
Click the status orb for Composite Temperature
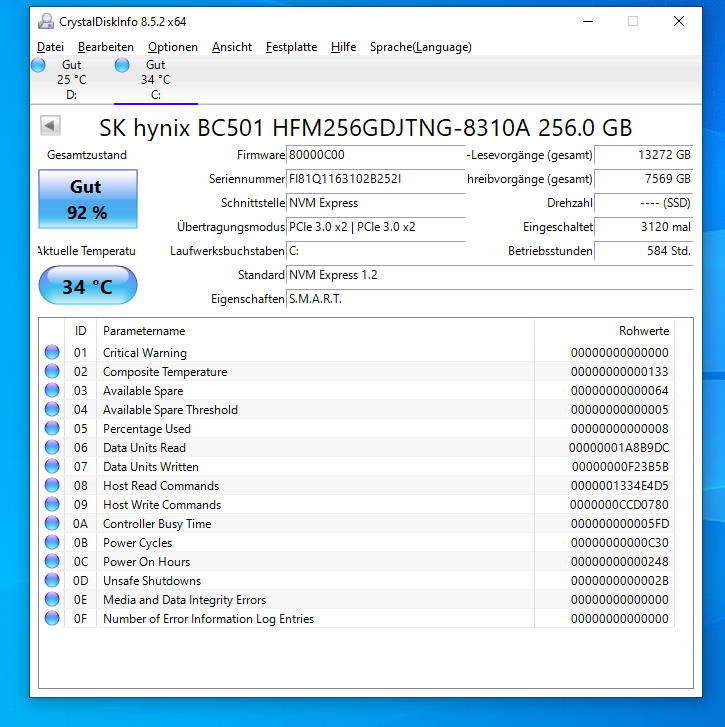[x=52, y=371]
